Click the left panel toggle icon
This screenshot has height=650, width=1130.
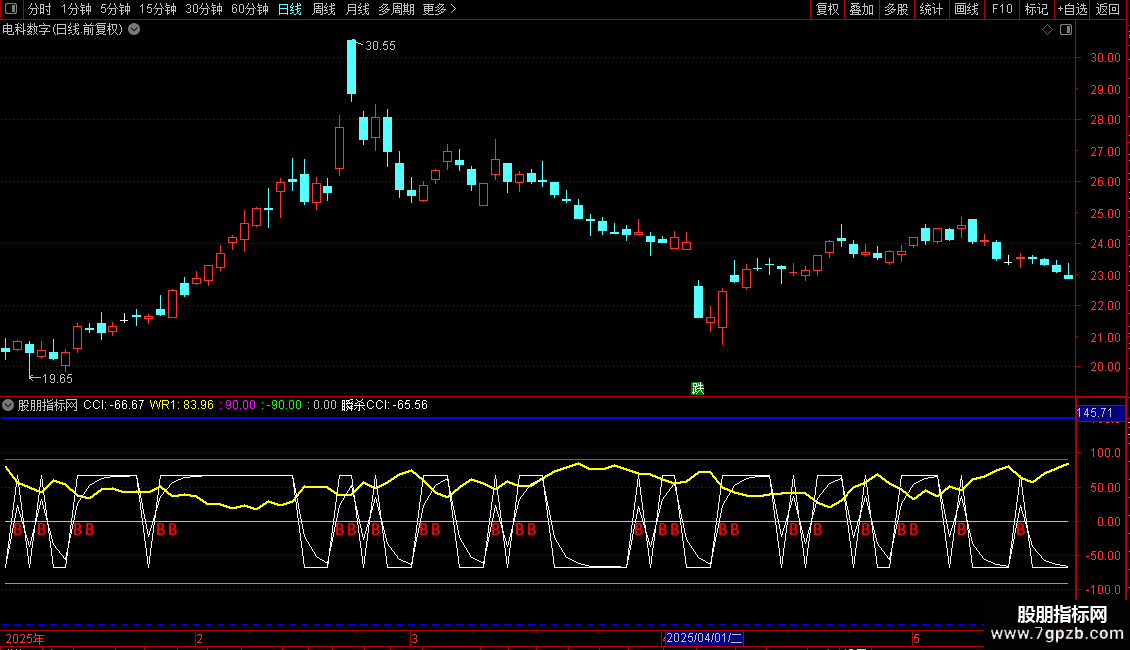point(11,10)
